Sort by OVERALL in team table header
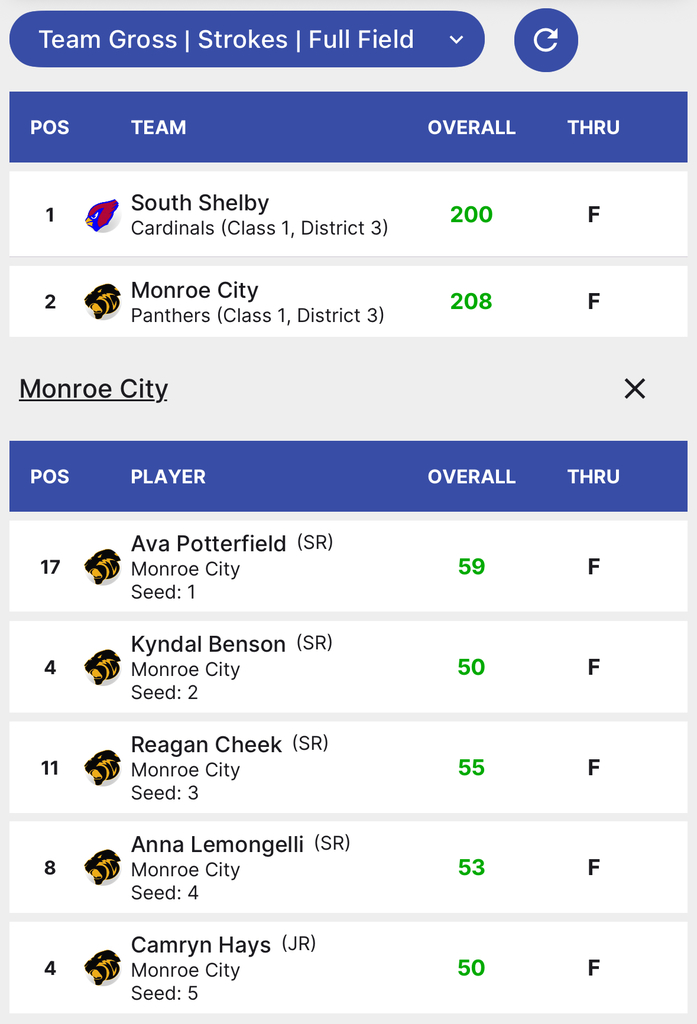 pyautogui.click(x=471, y=128)
